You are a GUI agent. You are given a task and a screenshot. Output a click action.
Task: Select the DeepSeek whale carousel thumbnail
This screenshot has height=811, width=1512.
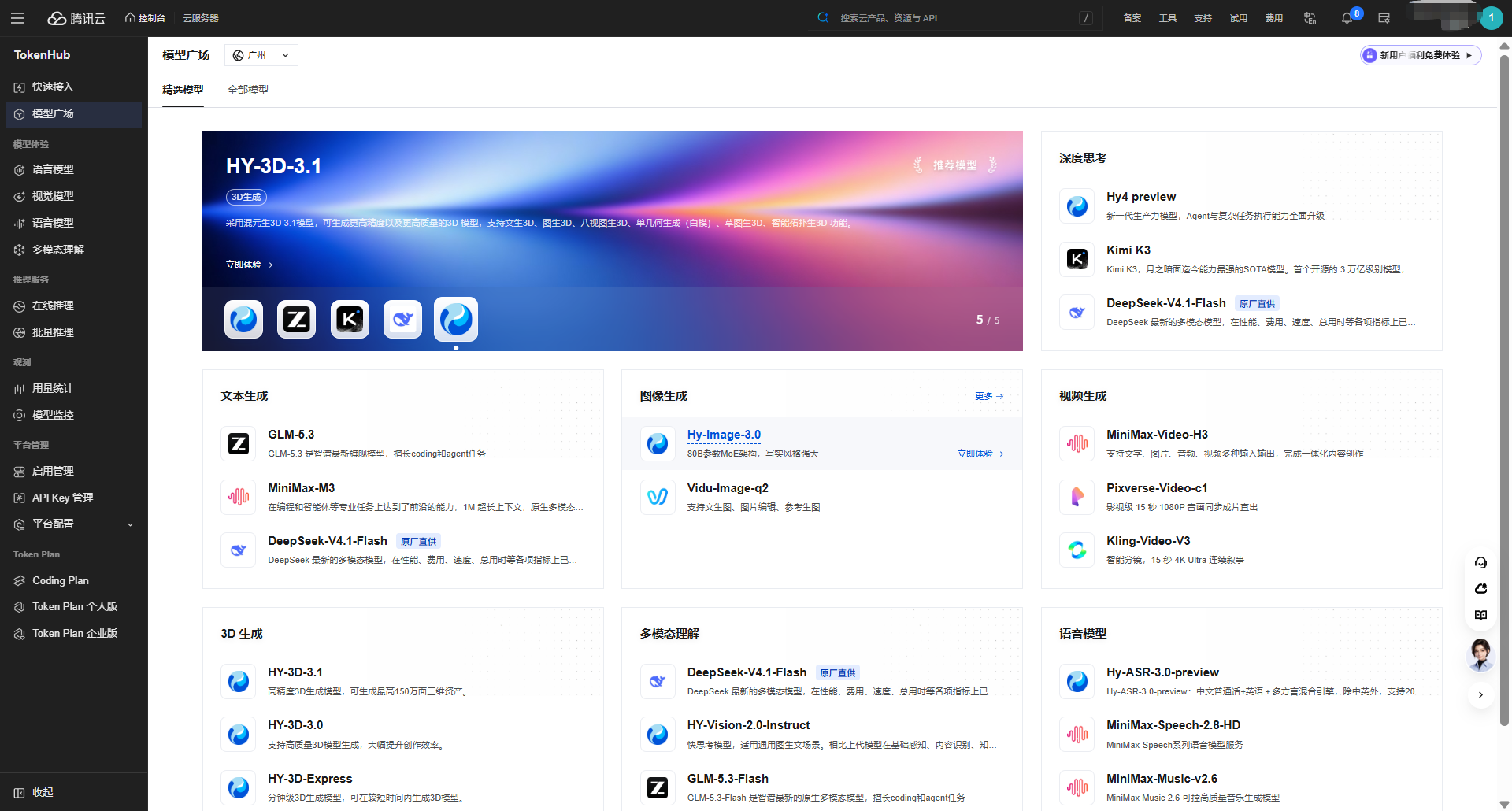(x=403, y=319)
